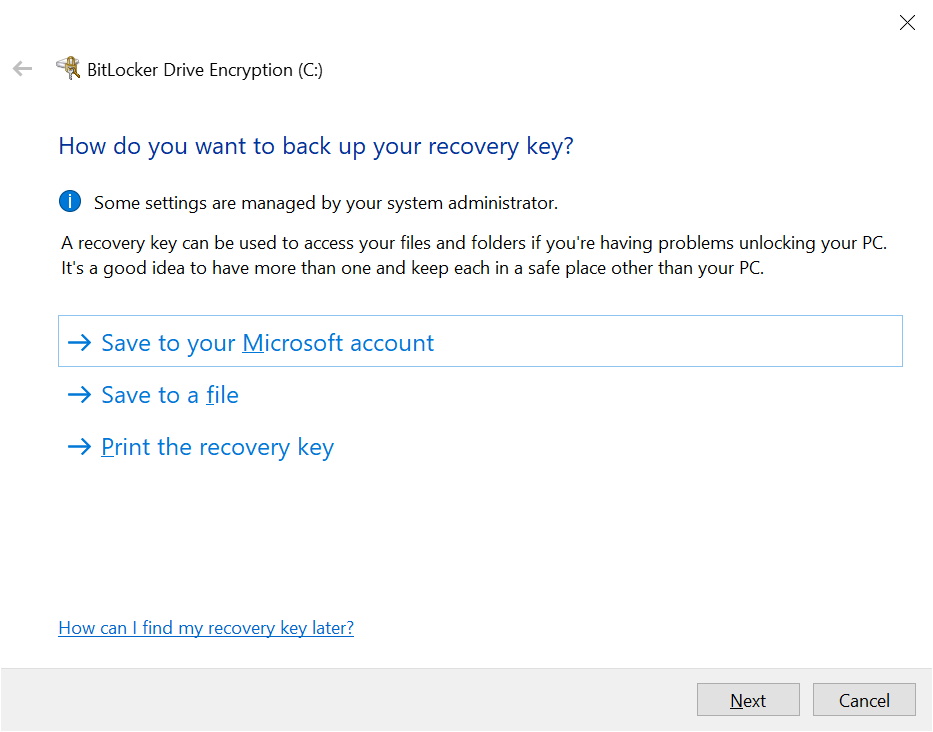The height and width of the screenshot is (732, 933).
Task: Open 'How can I find my recovery key later?'
Action: (x=206, y=628)
